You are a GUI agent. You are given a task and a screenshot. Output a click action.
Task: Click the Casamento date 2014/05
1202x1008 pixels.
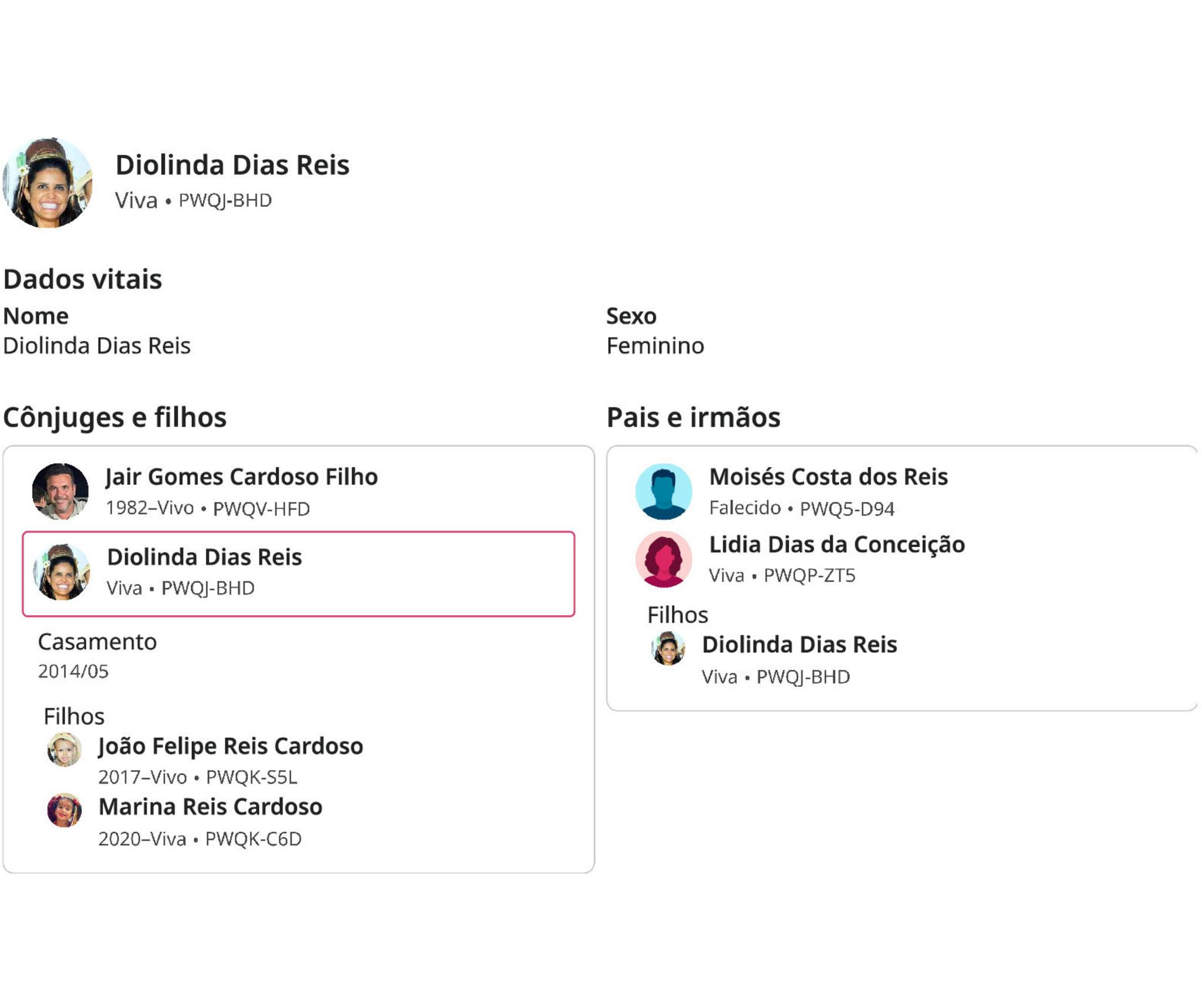[x=73, y=671]
